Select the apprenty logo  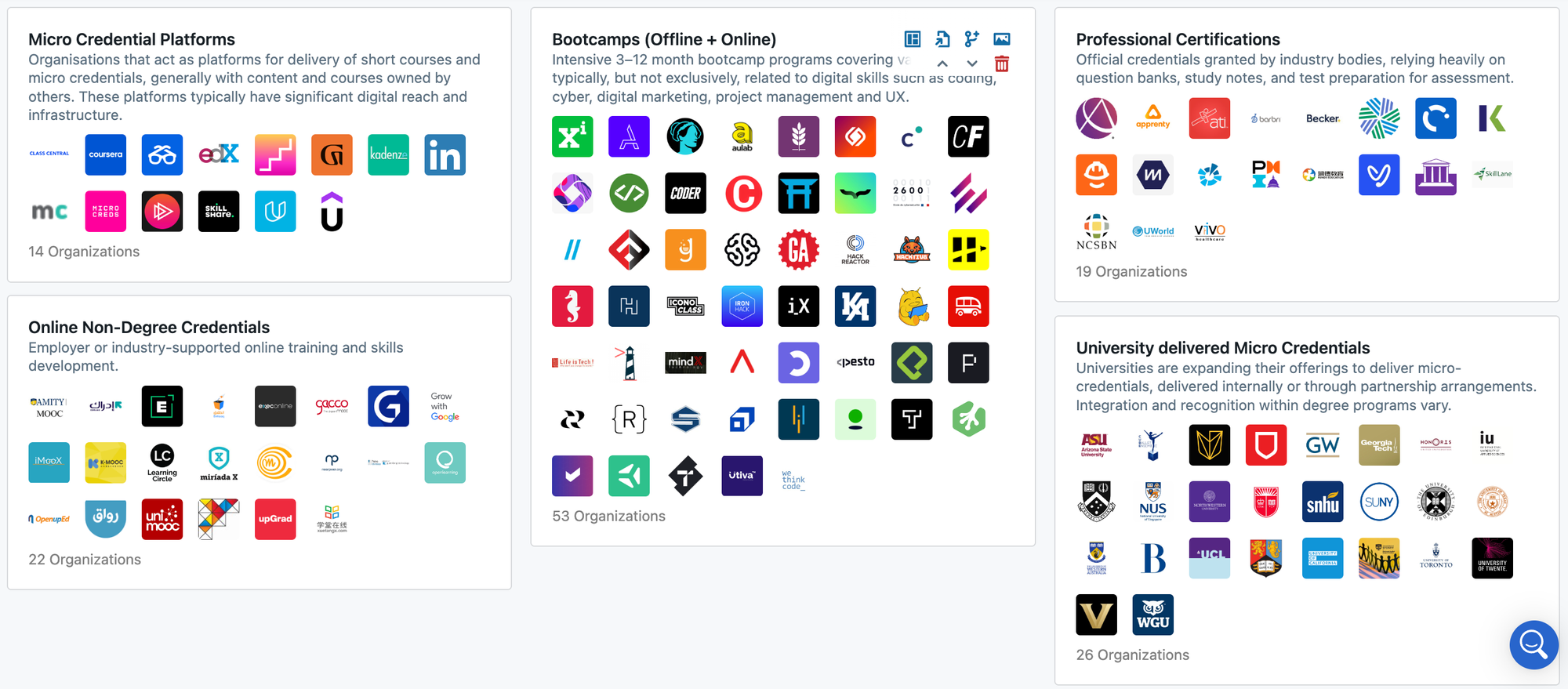click(1152, 118)
